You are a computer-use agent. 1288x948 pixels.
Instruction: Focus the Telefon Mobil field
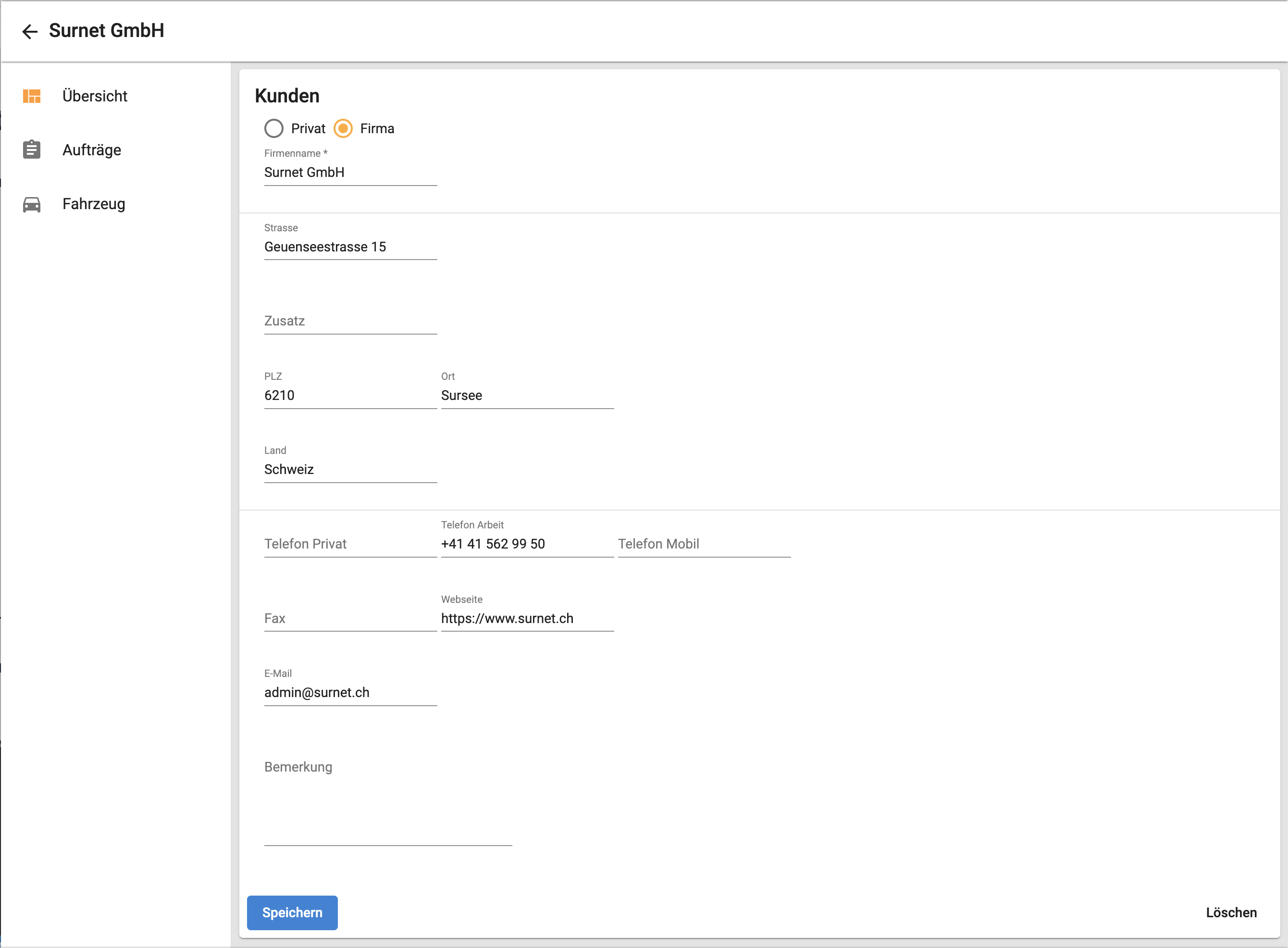pos(704,544)
